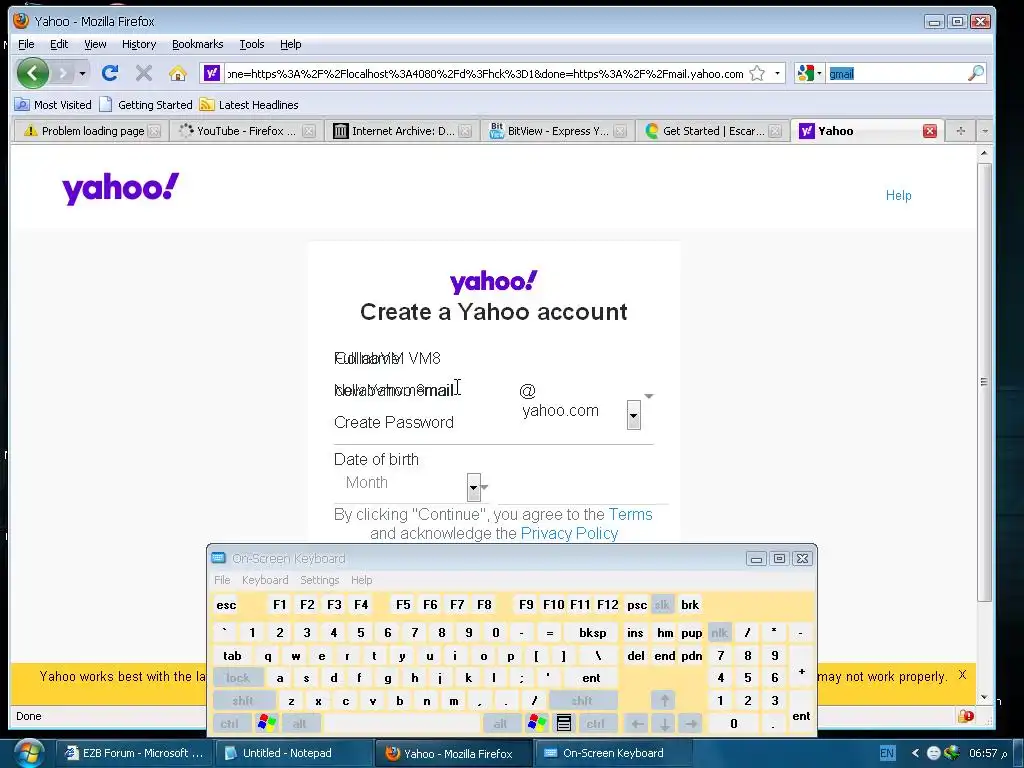Click the Google search engine icon
The width and height of the screenshot is (1024, 768).
click(x=806, y=73)
